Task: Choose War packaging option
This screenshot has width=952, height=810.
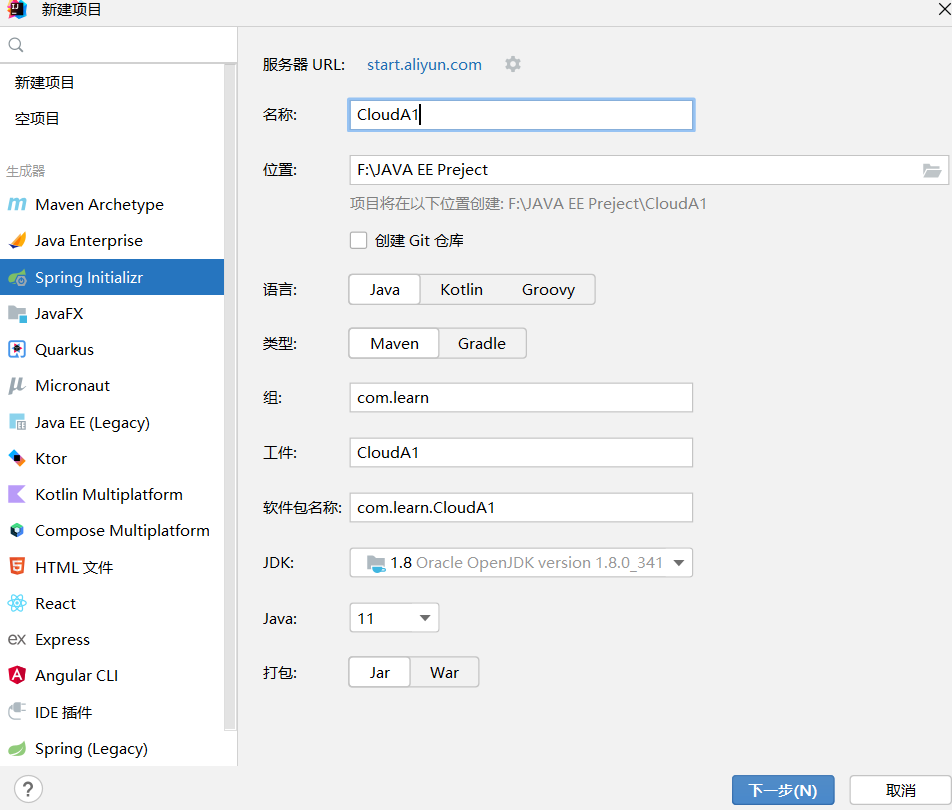Action: click(x=444, y=673)
